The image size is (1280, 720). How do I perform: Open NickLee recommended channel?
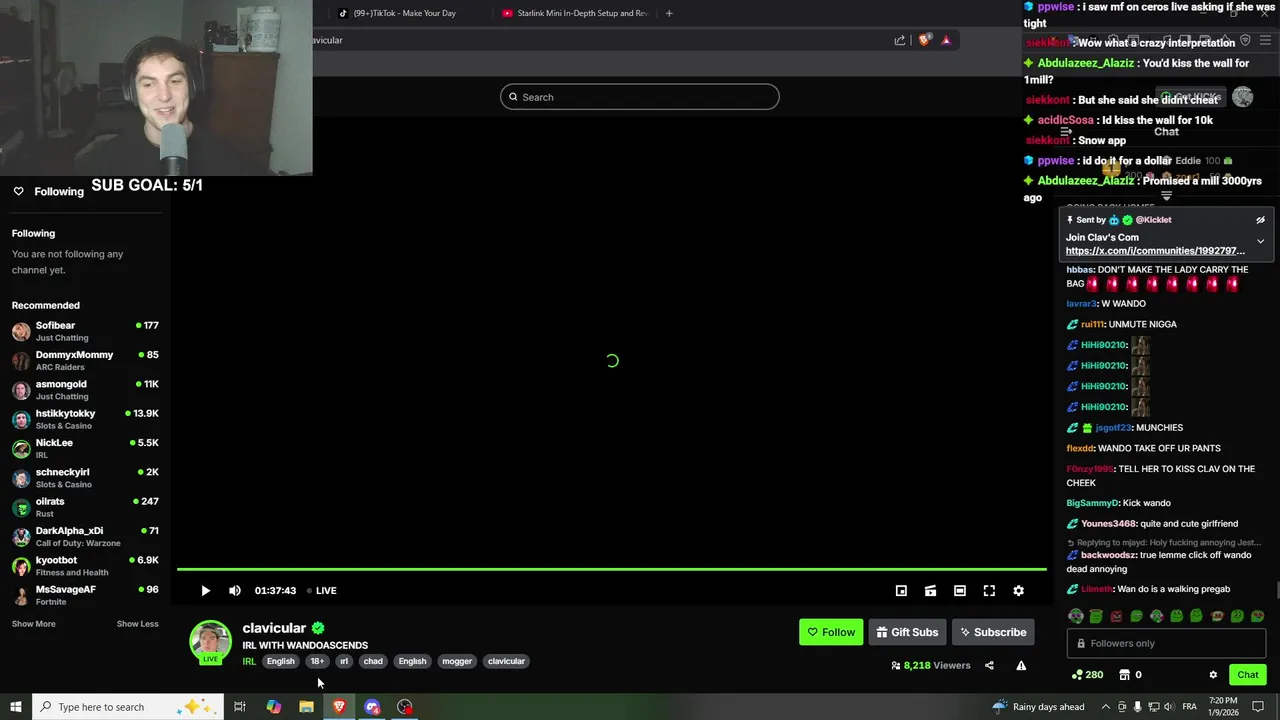tap(85, 448)
